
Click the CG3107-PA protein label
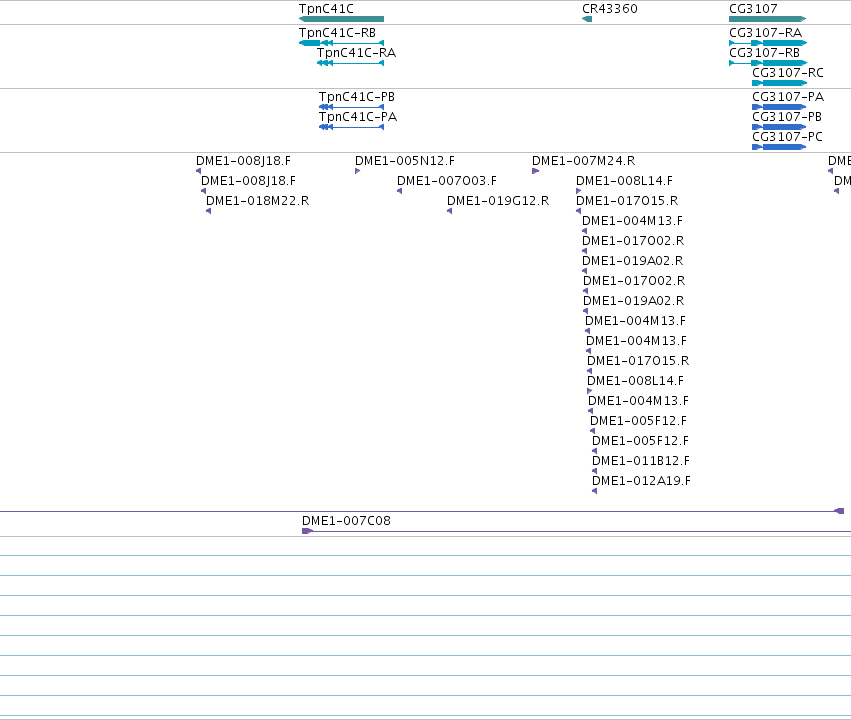(x=788, y=97)
